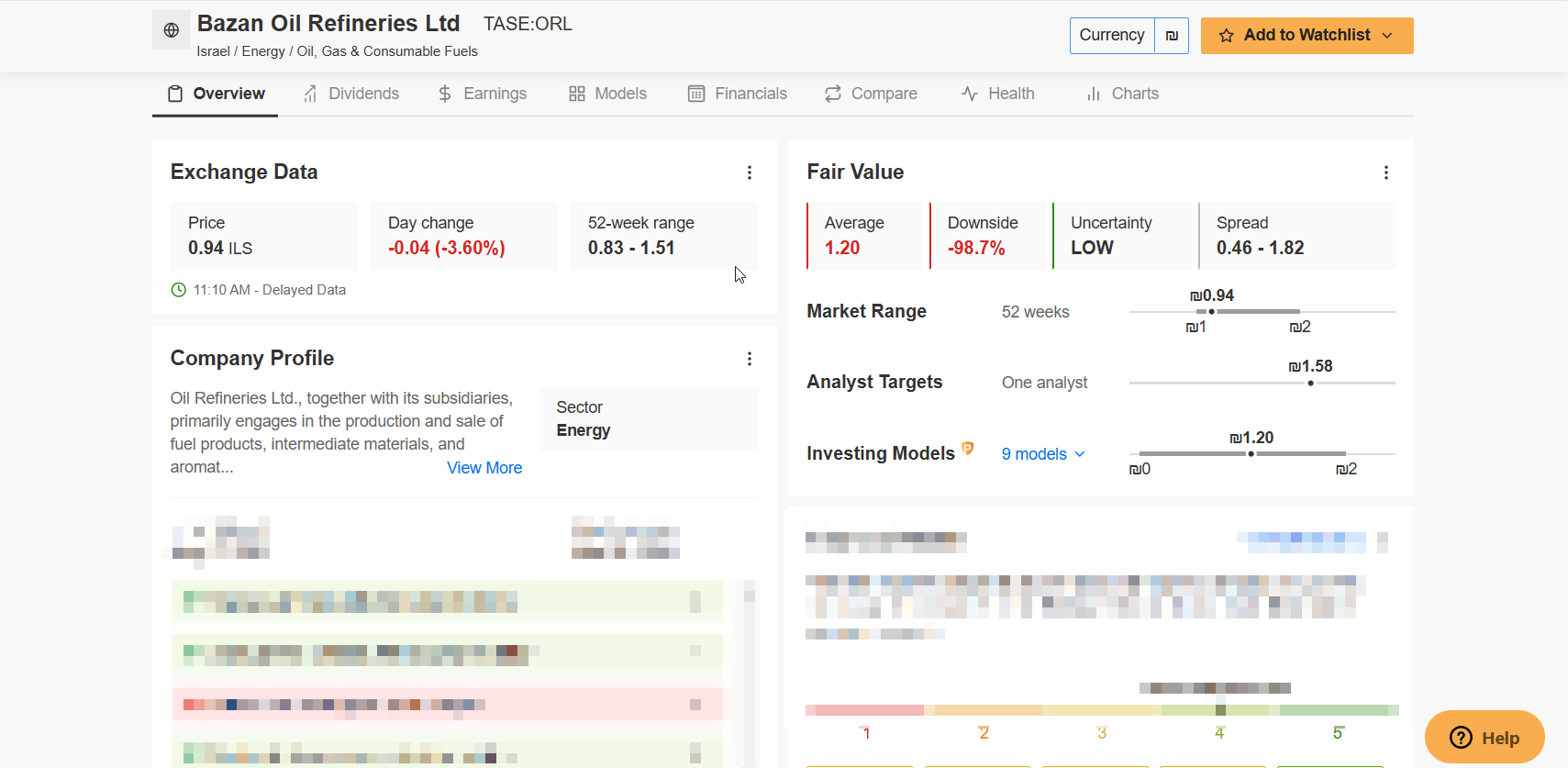This screenshot has width=1568, height=768.
Task: Click the green clock delayed data icon
Action: (x=179, y=290)
